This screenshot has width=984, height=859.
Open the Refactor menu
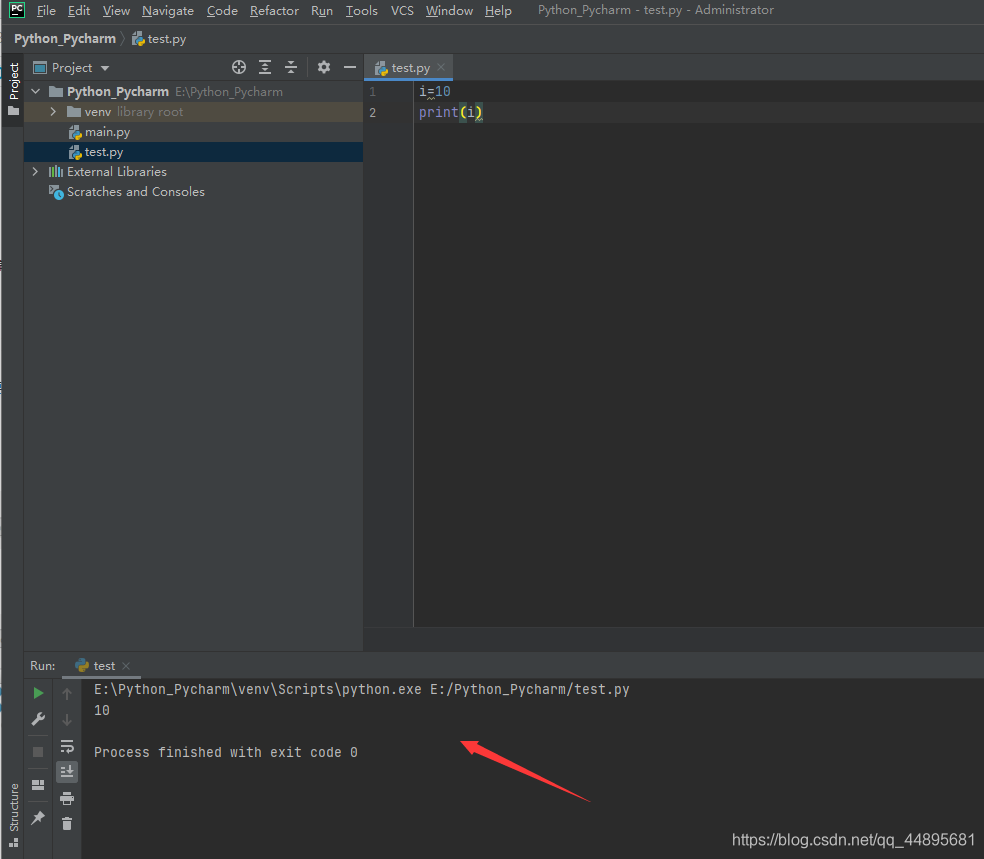click(274, 11)
